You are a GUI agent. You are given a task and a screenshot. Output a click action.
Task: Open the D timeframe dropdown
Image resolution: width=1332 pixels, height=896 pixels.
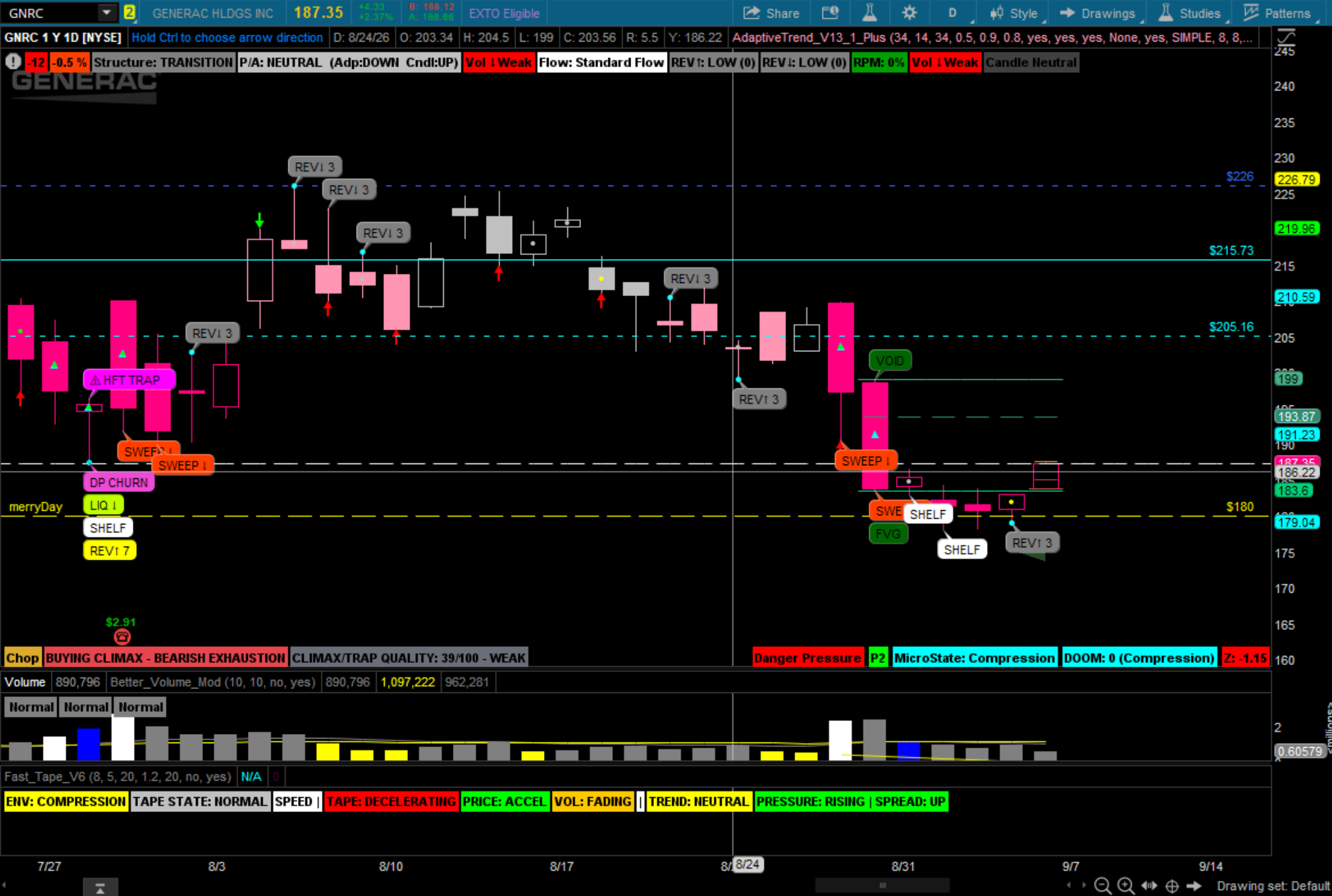[953, 13]
